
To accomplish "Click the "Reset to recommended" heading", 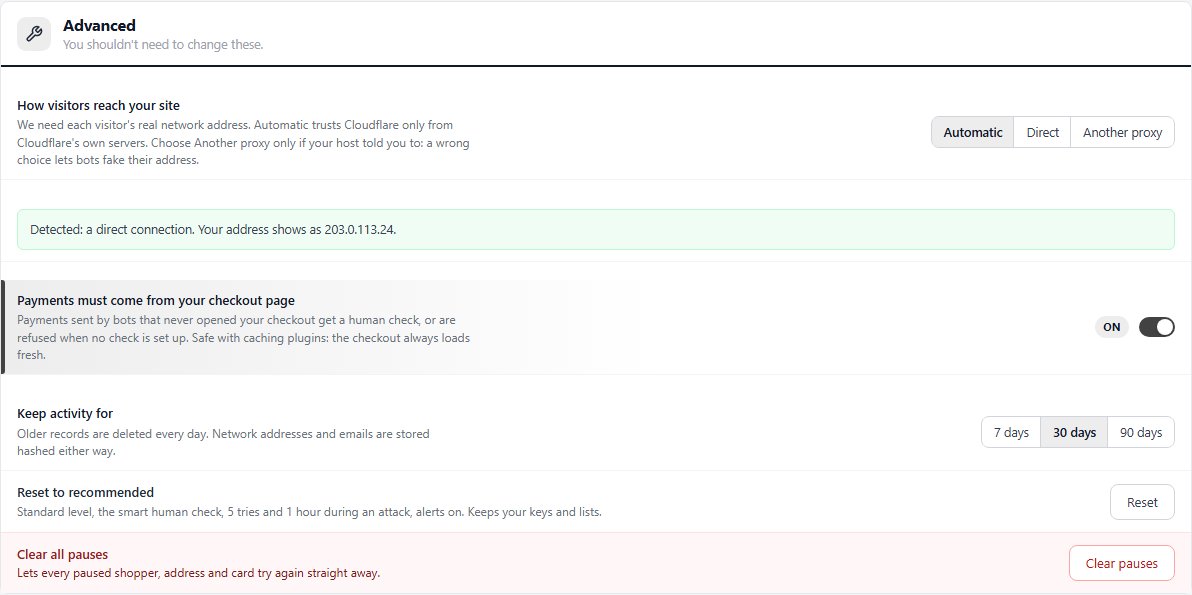I will coord(86,492).
